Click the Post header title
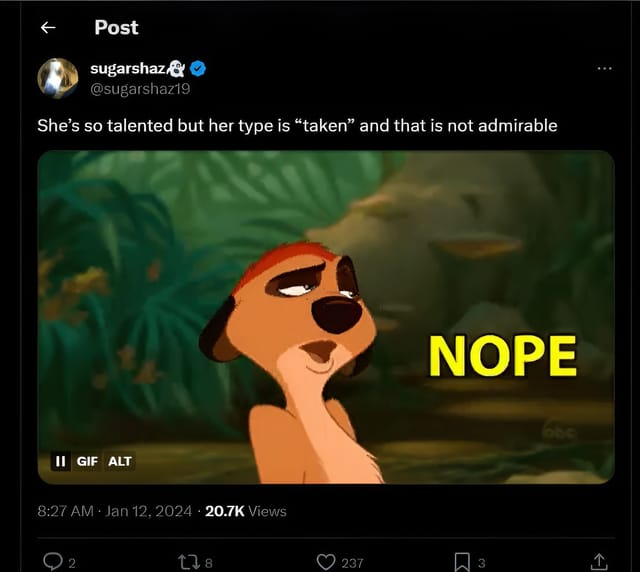 coord(116,28)
